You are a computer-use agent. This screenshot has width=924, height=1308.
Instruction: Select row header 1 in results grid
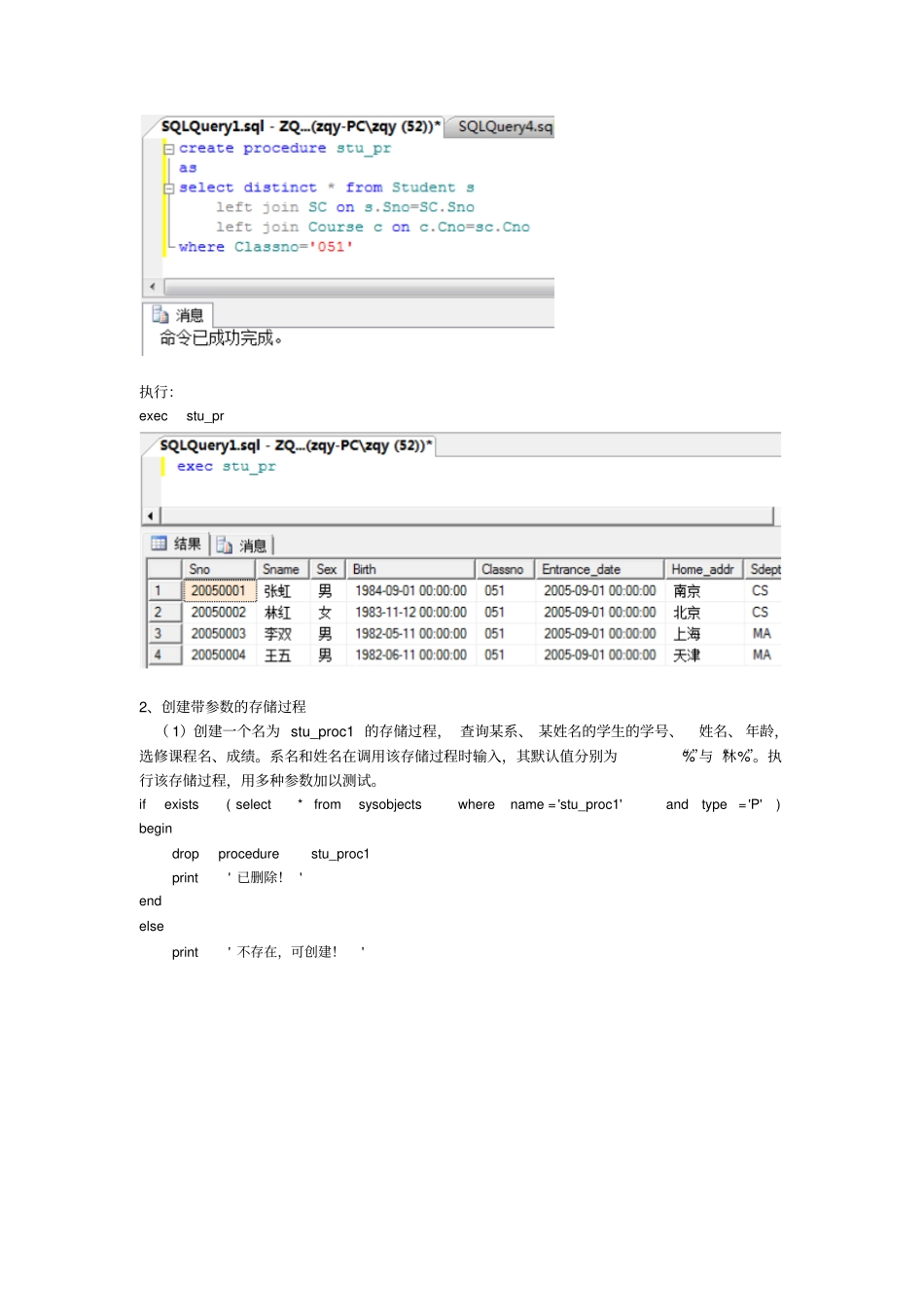(x=164, y=590)
